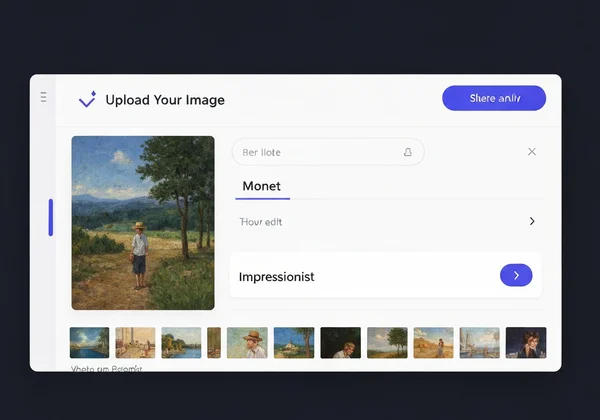The image size is (600, 420).
Task: Select the narrow brown fourth thumbnail
Action: click(x=214, y=342)
